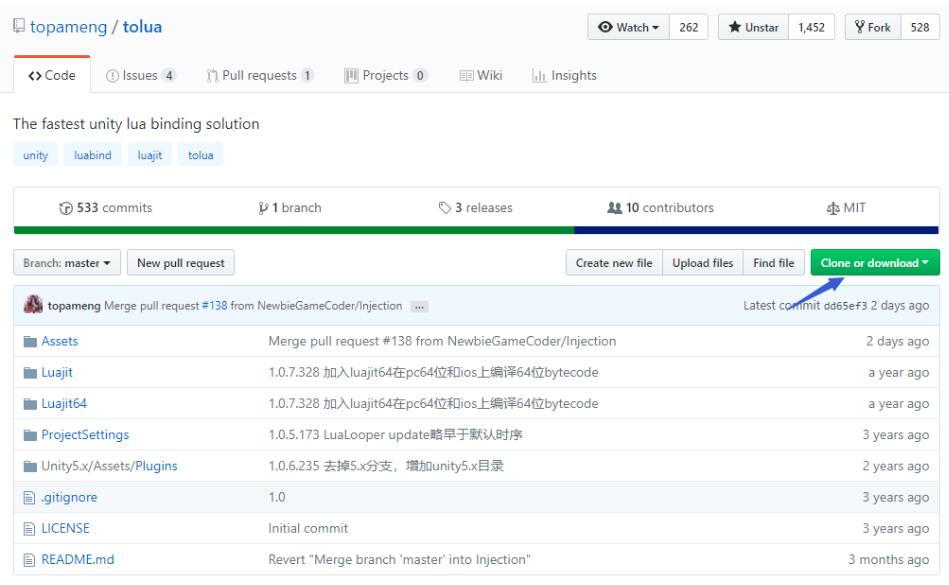Click the Assets folder icon

click(x=30, y=342)
